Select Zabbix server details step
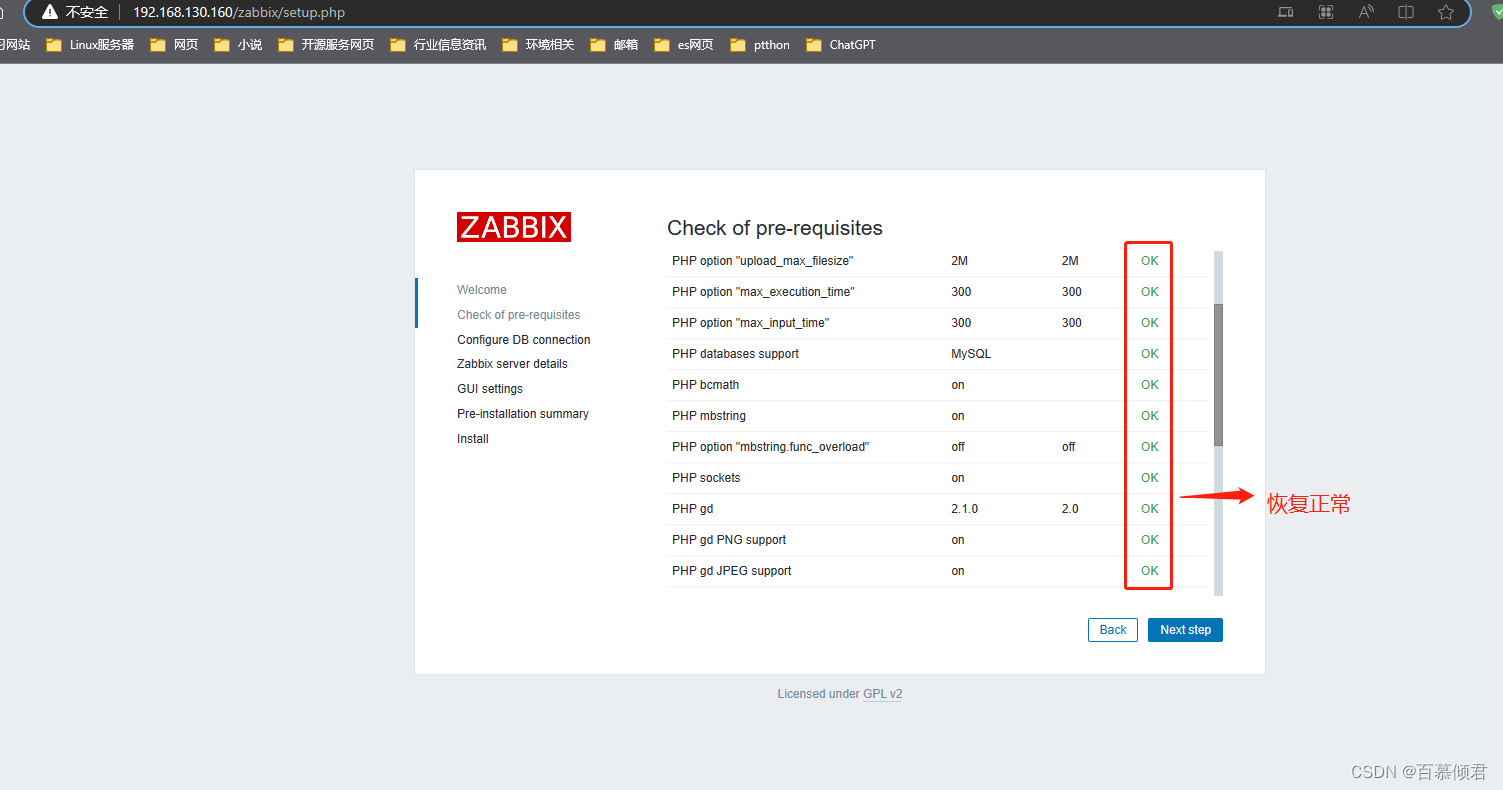 (512, 364)
